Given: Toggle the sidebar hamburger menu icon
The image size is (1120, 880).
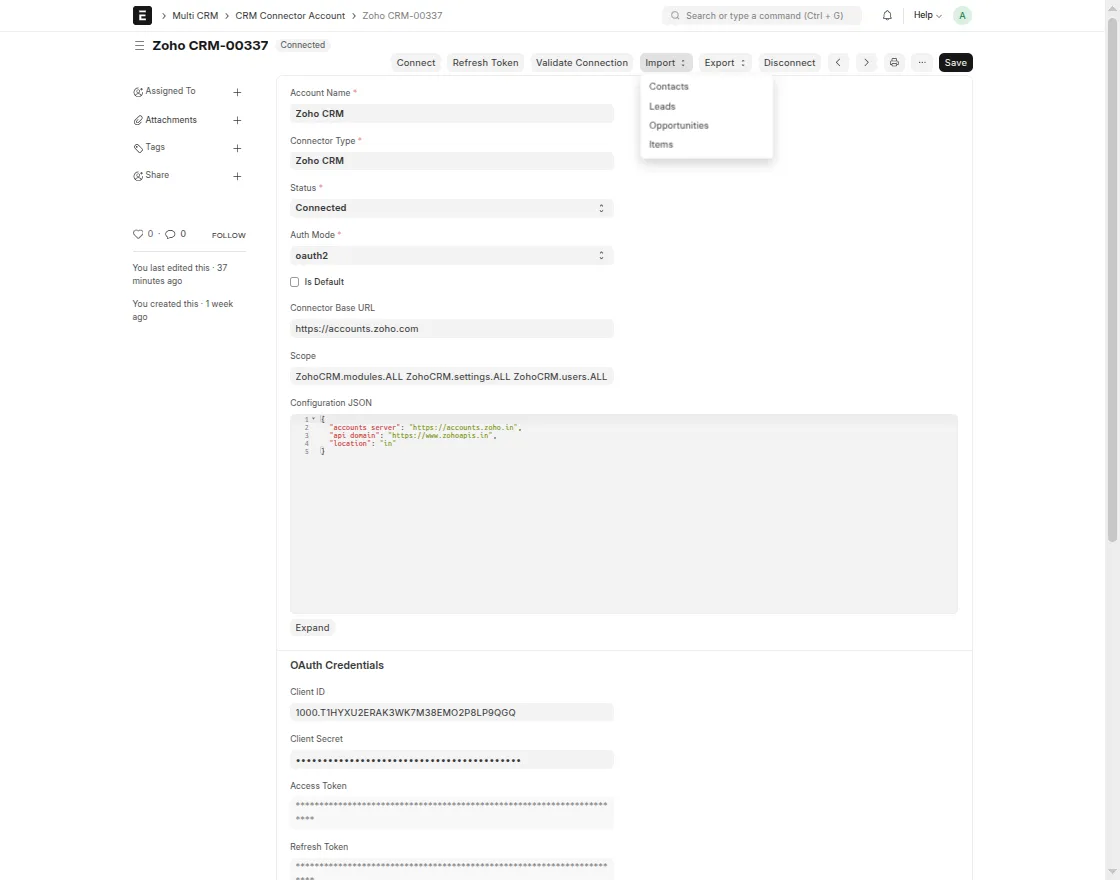Looking at the screenshot, I should [139, 45].
